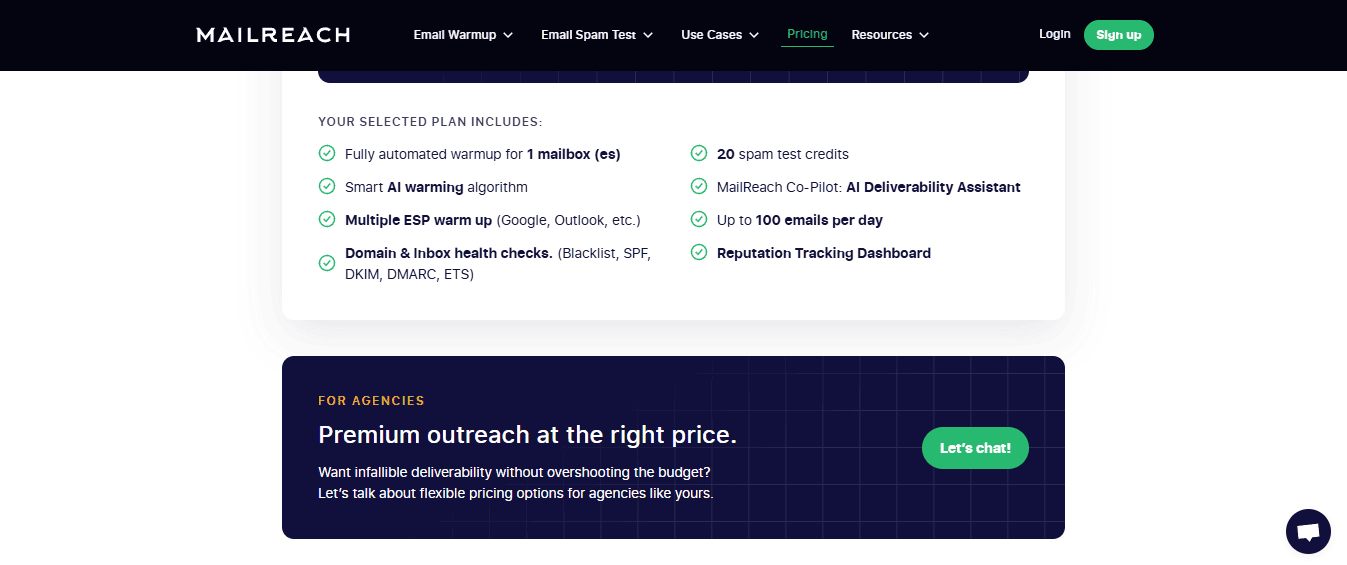The image size is (1347, 565).
Task: Expand the Use Cases dropdown chevron
Action: (x=754, y=35)
